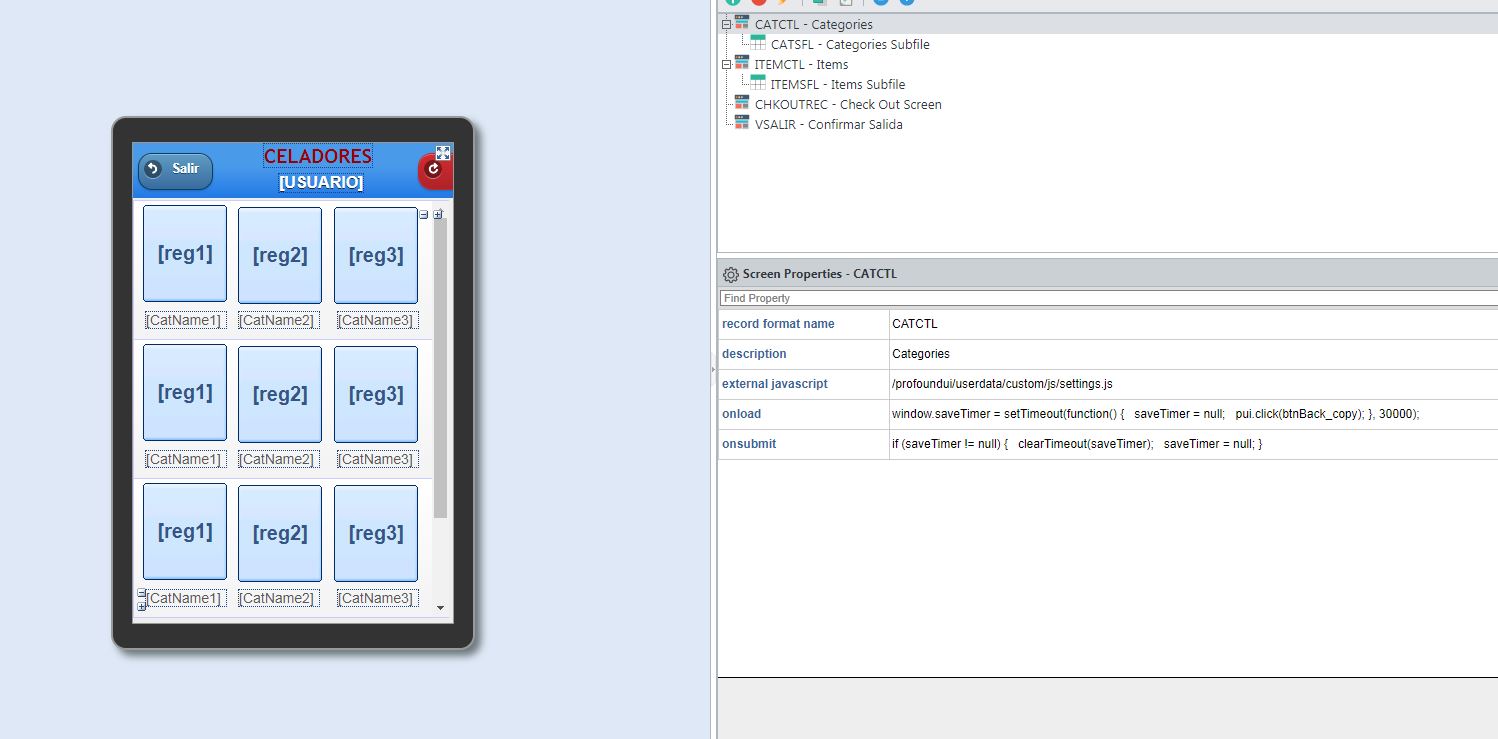Click the [reg1] button in the top row
1498x739 pixels.
(x=185, y=254)
